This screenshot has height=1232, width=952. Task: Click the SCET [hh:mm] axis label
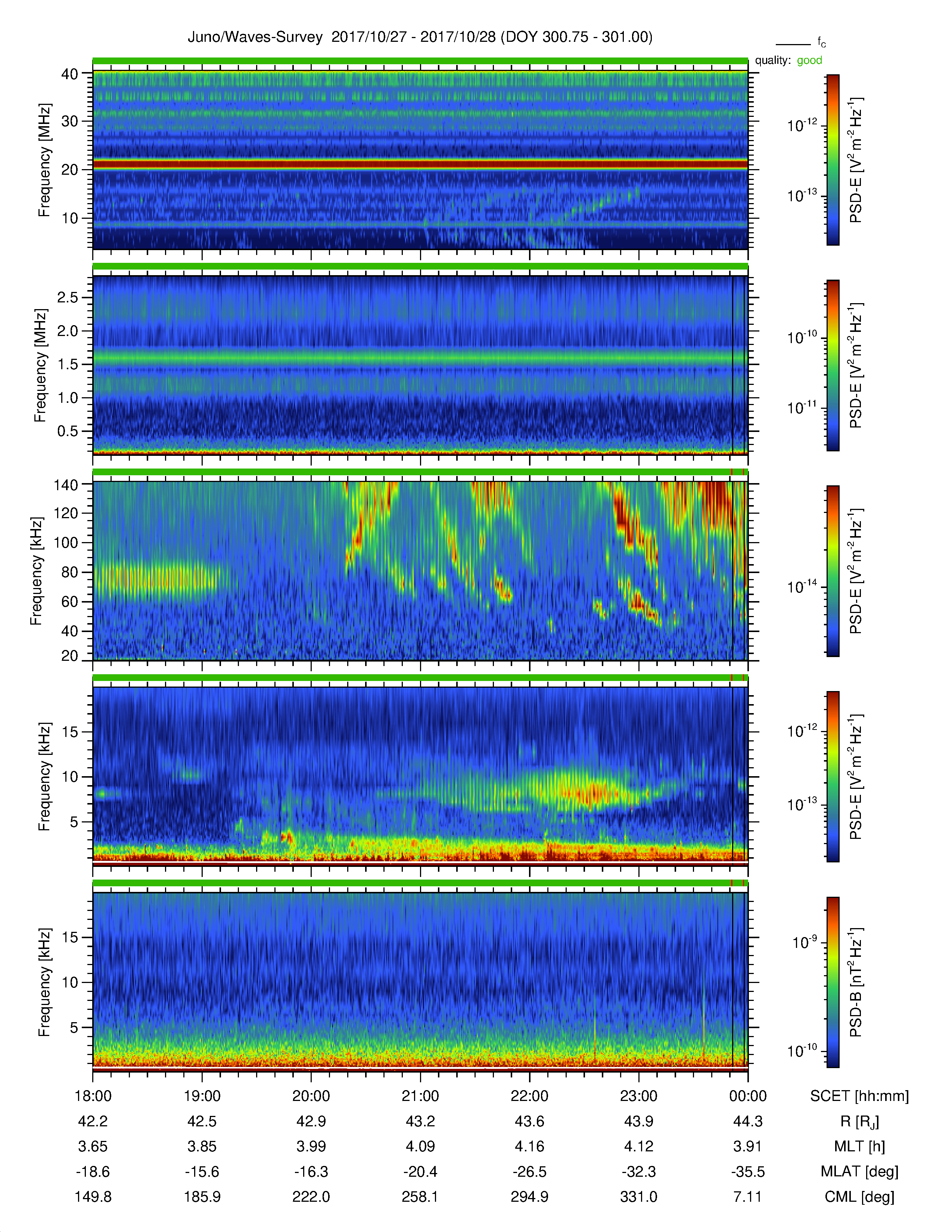coord(859,1096)
